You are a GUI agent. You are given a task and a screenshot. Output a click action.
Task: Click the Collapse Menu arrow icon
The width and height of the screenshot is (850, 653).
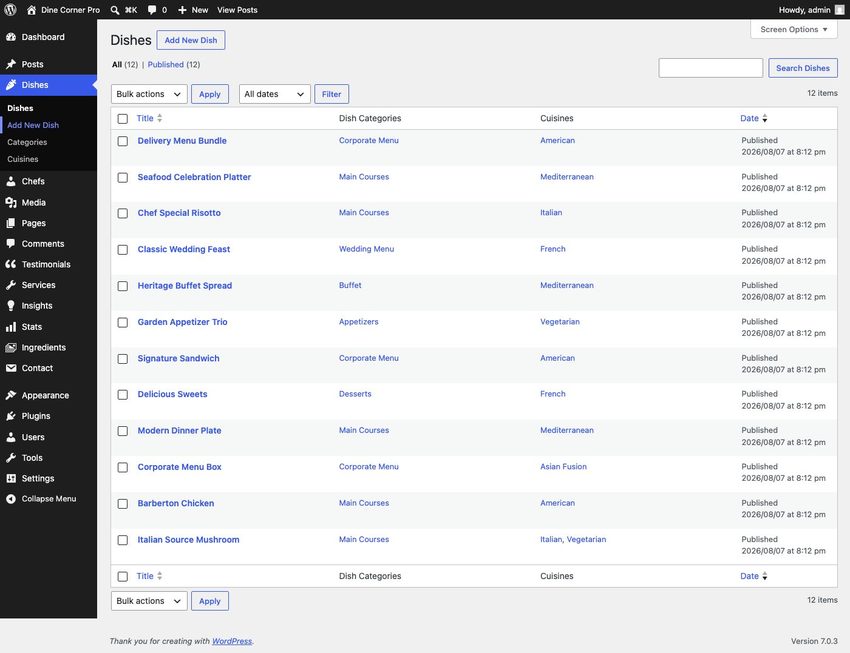tap(11, 499)
